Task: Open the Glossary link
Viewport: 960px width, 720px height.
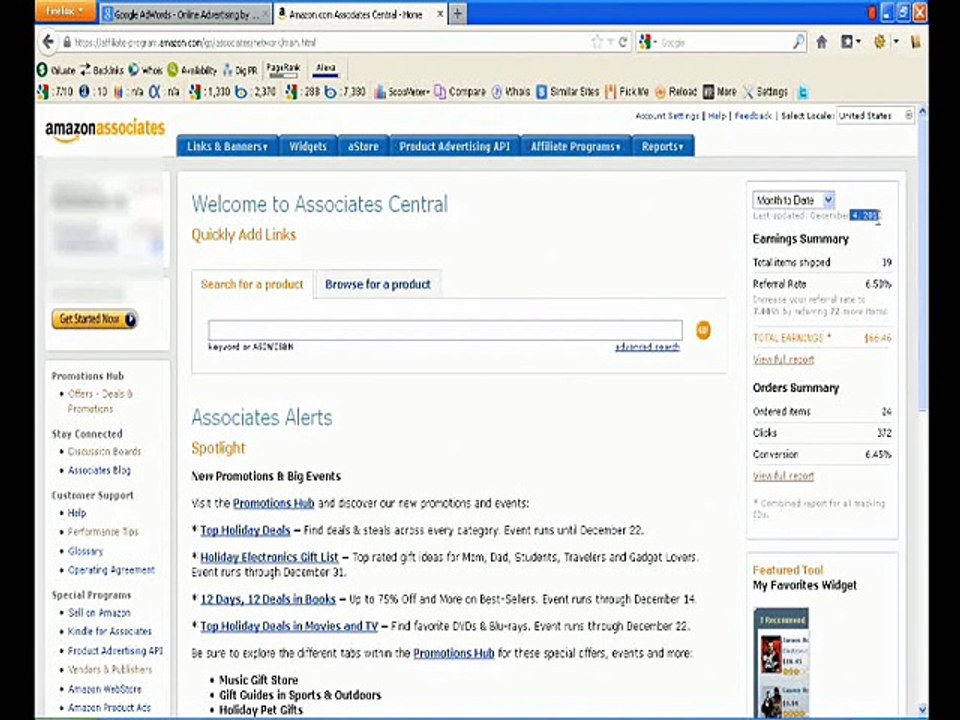Action: (x=85, y=551)
